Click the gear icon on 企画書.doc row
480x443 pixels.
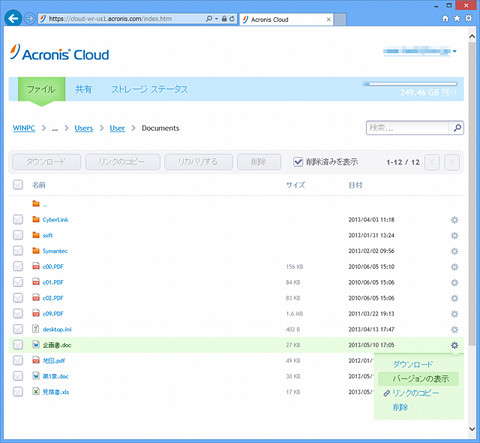click(454, 345)
